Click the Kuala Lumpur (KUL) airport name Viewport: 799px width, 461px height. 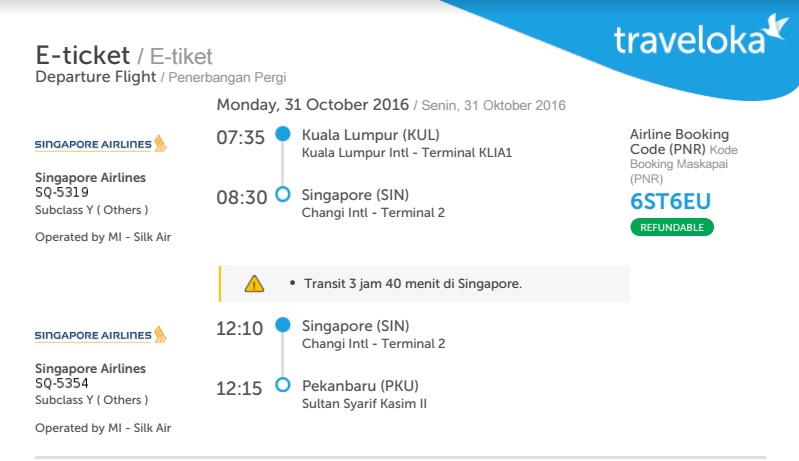pyautogui.click(x=370, y=135)
